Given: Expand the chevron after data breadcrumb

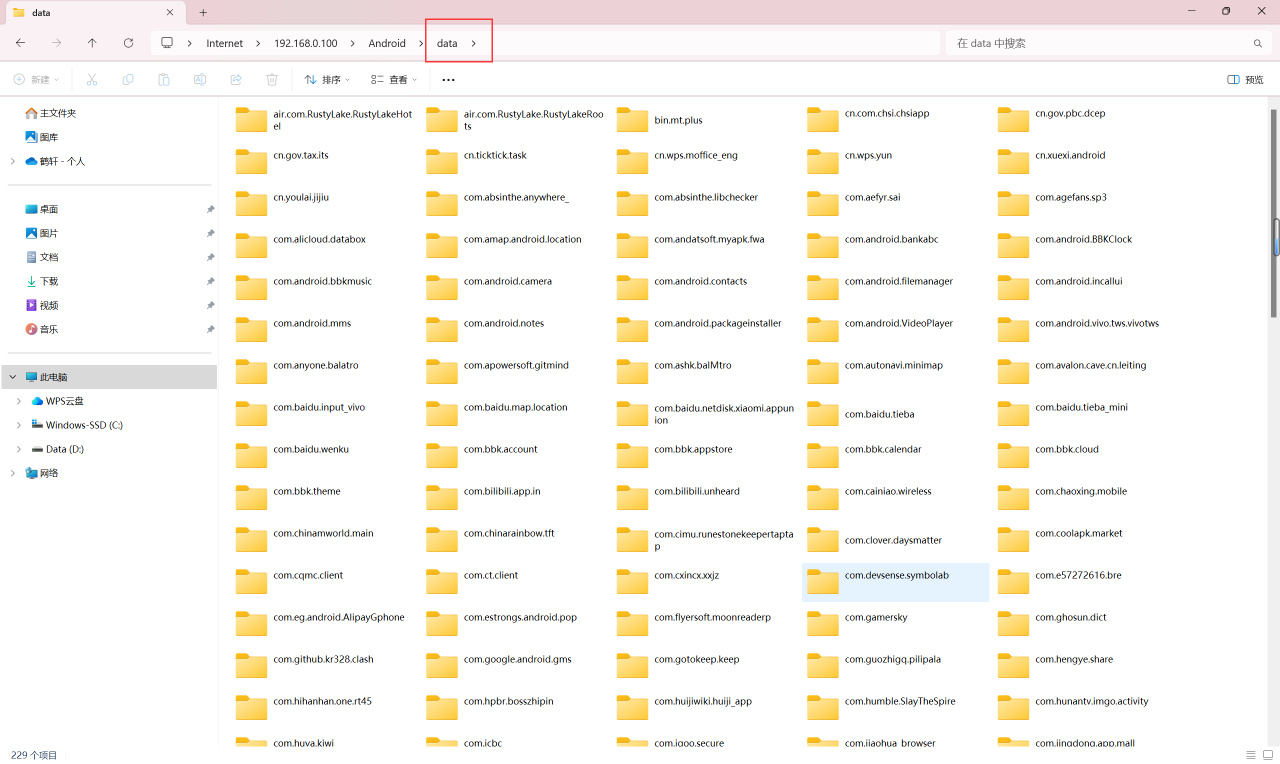Looking at the screenshot, I should click(474, 43).
